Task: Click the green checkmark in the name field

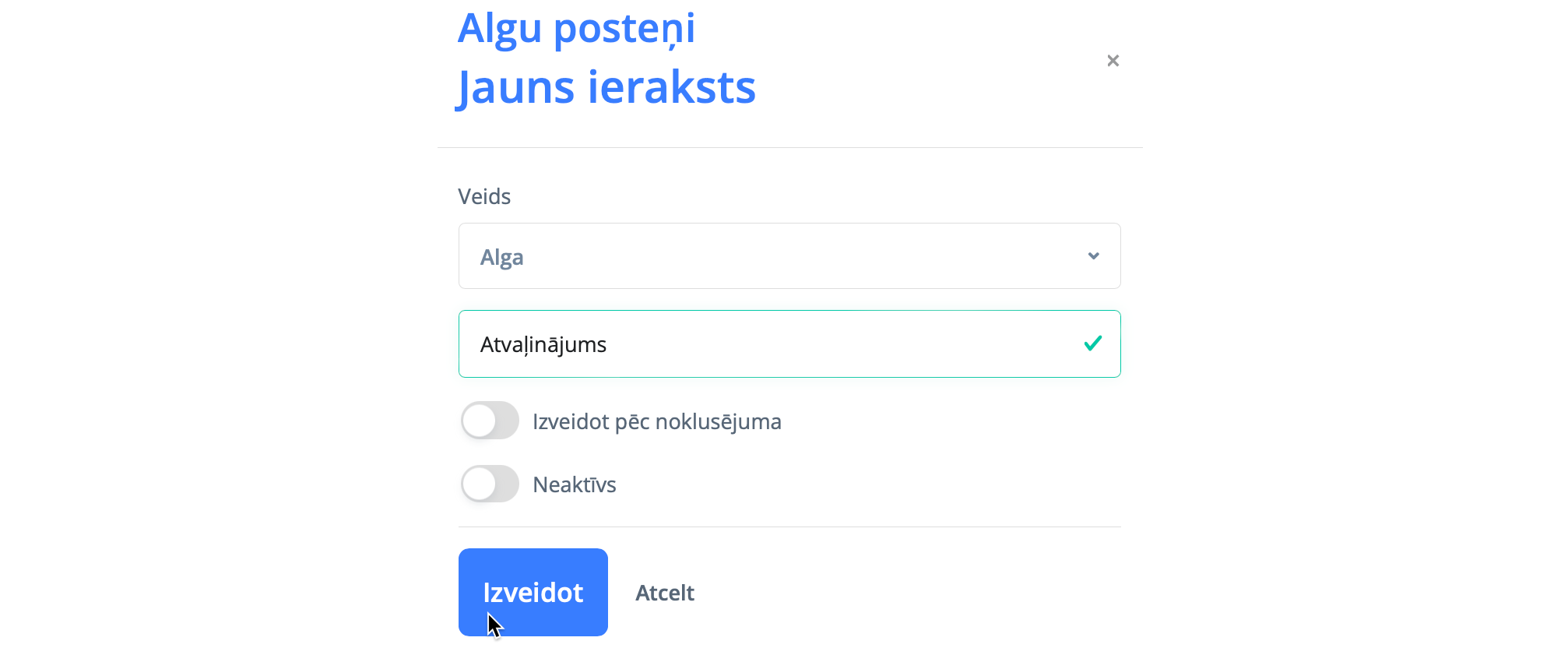Action: 1092,343
